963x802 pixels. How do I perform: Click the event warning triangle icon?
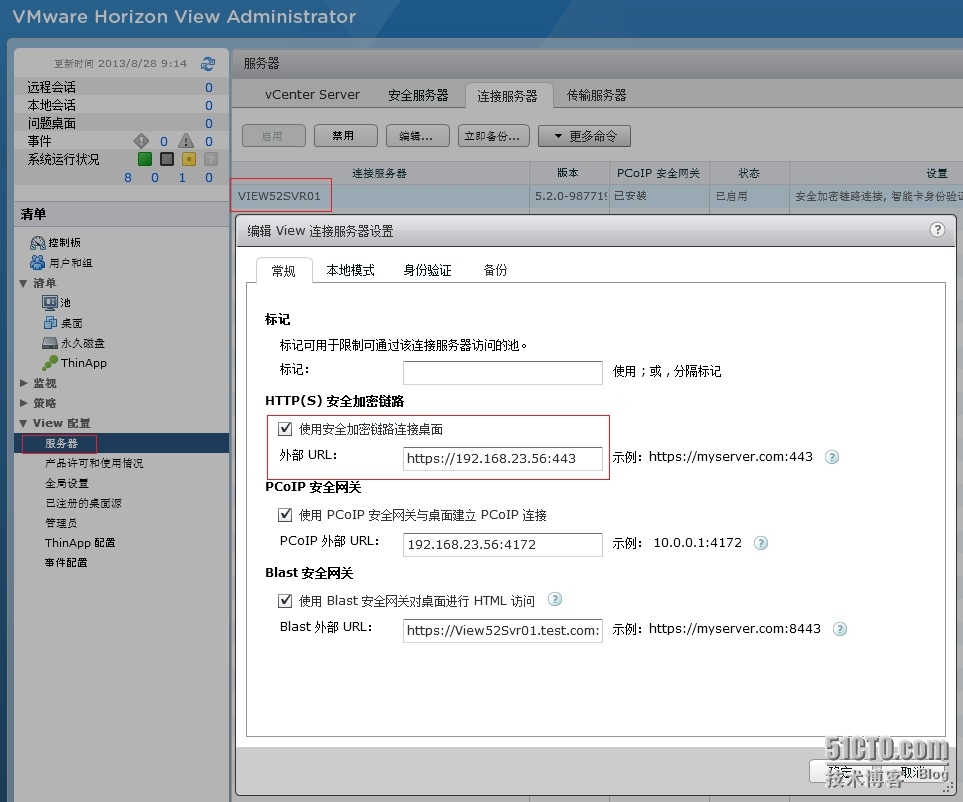pyautogui.click(x=186, y=141)
